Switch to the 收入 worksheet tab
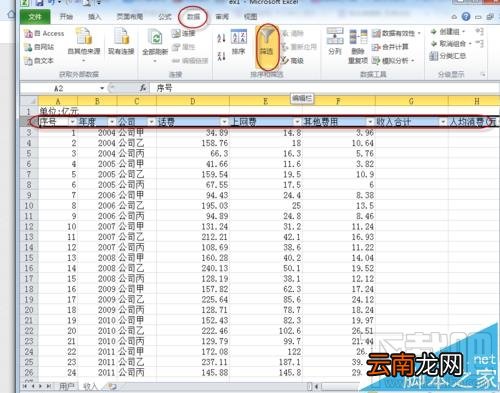The height and width of the screenshot is (393, 500). [x=90, y=387]
